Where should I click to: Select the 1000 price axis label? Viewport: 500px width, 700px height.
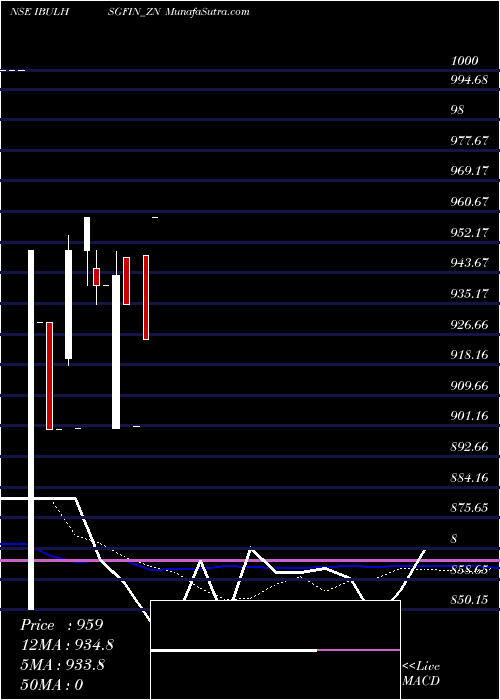(x=464, y=61)
